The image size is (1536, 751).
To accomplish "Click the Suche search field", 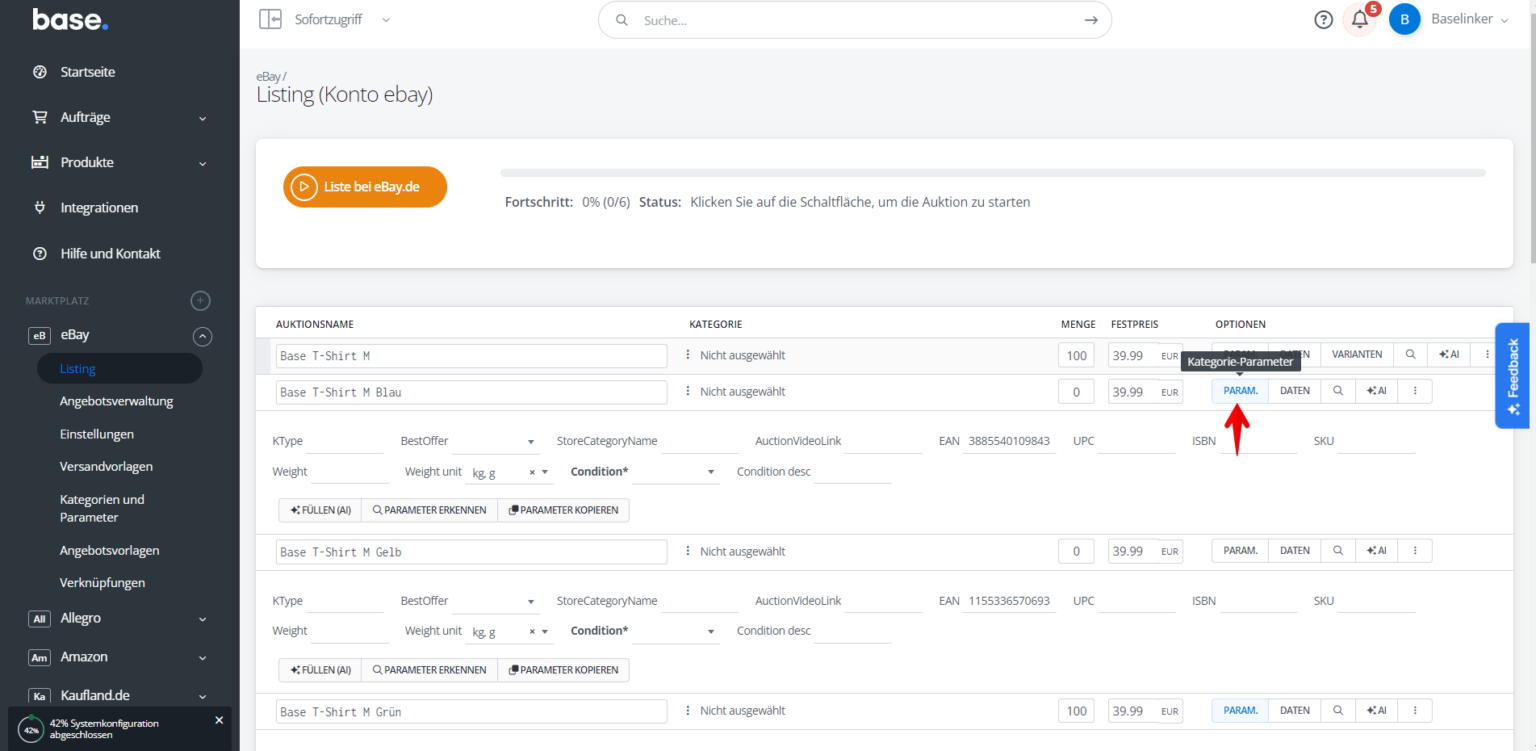I will 855,20.
